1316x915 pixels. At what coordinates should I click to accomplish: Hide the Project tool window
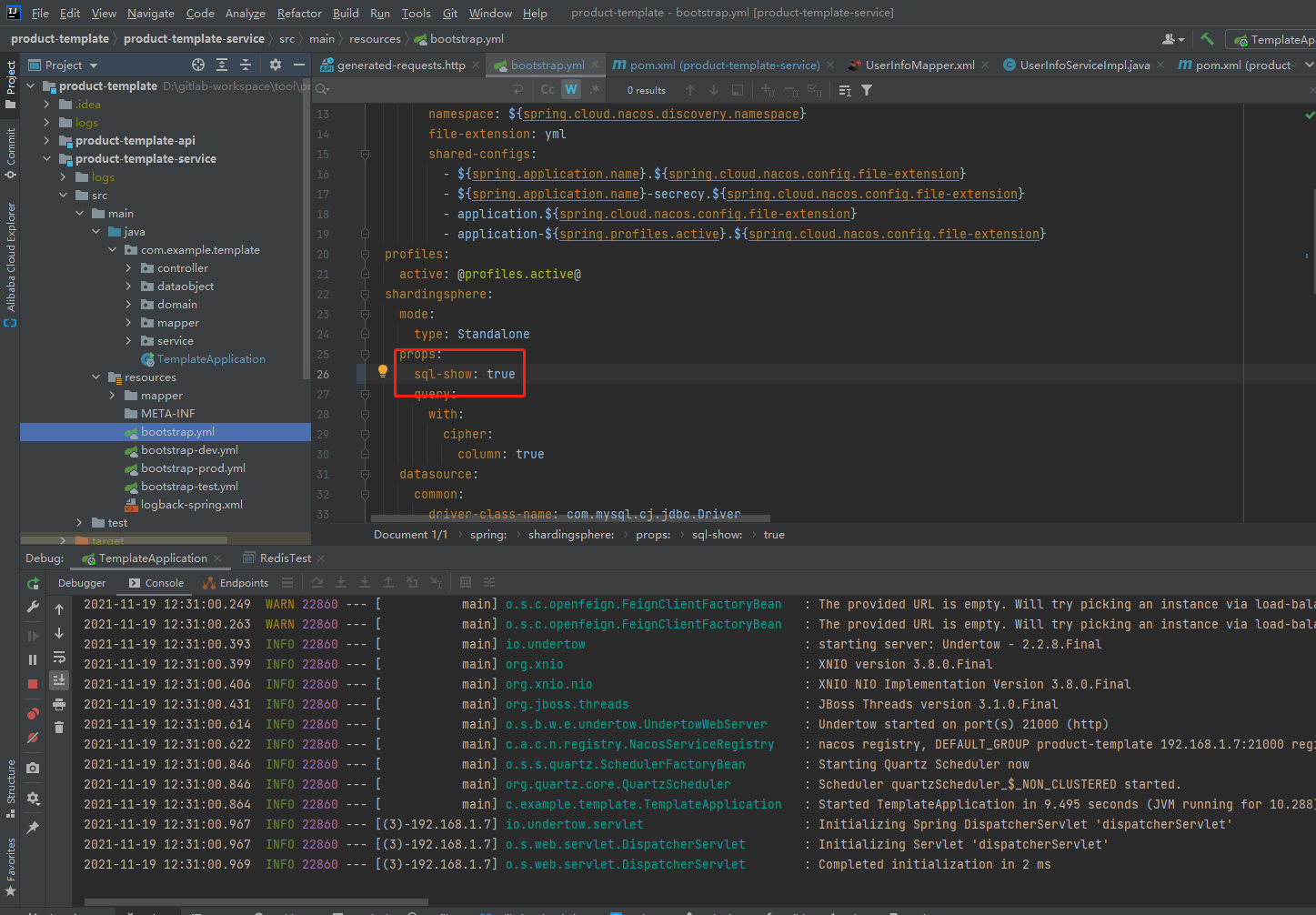pyautogui.click(x=299, y=65)
